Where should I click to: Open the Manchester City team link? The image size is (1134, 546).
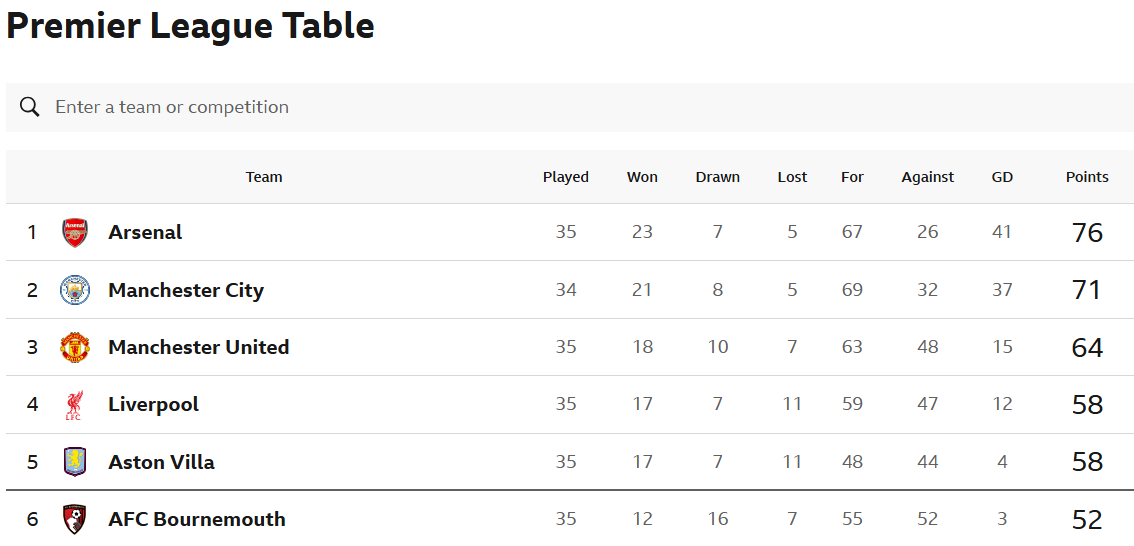(x=186, y=290)
